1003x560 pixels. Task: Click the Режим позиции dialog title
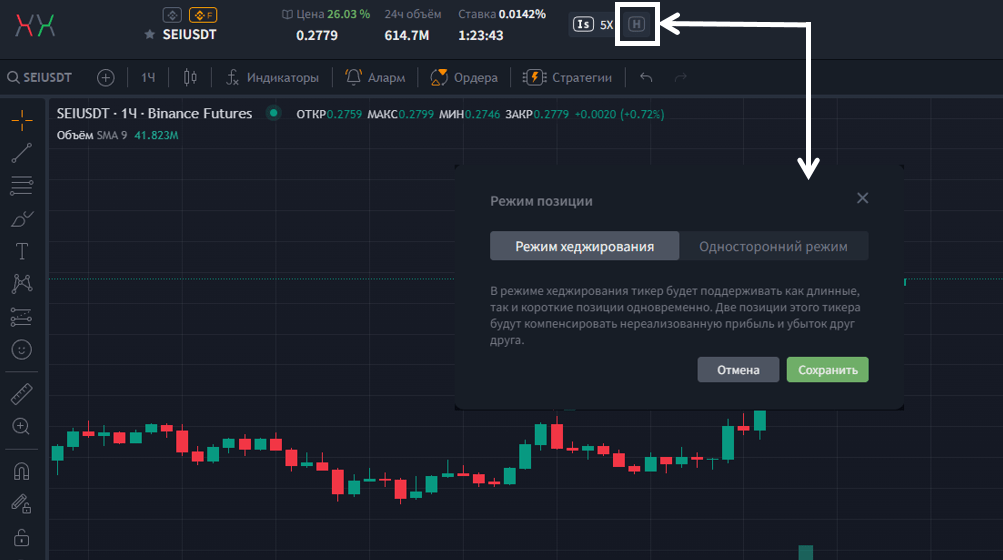pyautogui.click(x=541, y=201)
